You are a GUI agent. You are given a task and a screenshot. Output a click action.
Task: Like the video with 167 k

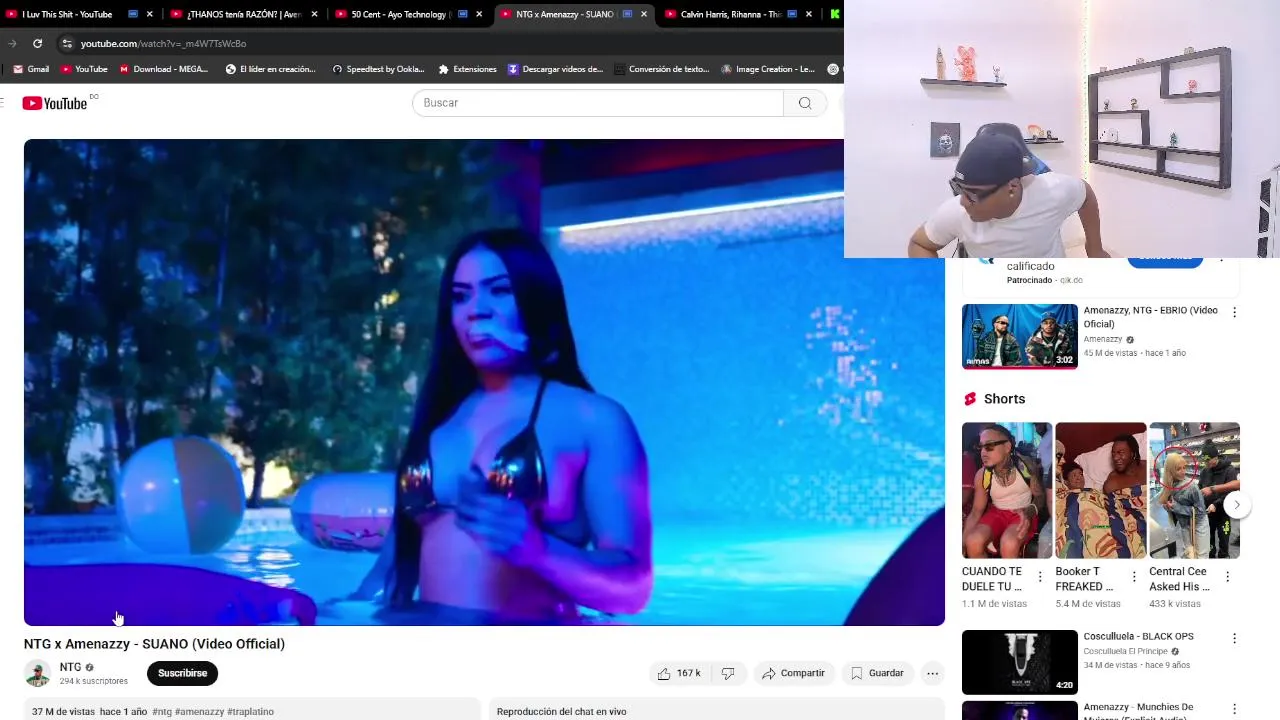(x=679, y=673)
